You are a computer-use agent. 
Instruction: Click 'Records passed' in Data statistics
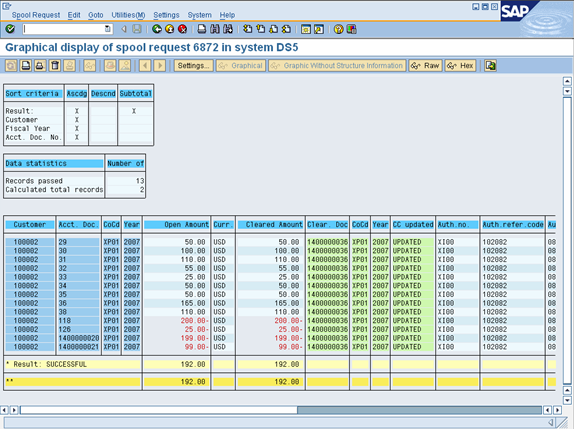[34, 181]
